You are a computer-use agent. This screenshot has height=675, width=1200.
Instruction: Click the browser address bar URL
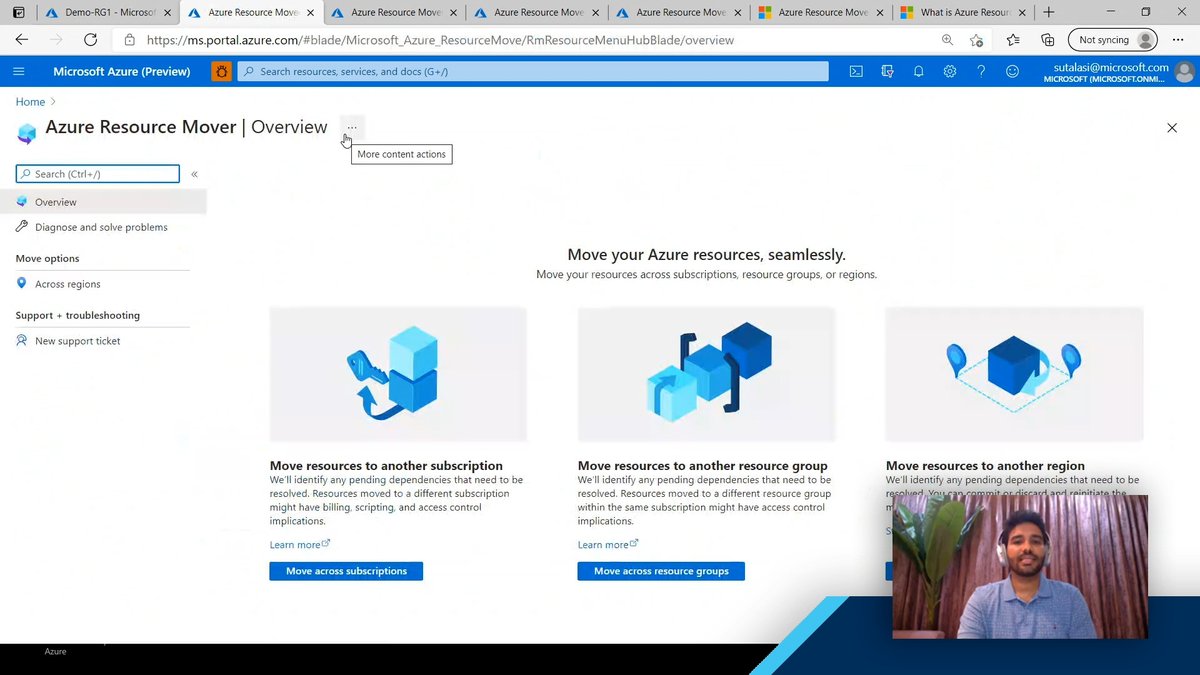point(440,40)
